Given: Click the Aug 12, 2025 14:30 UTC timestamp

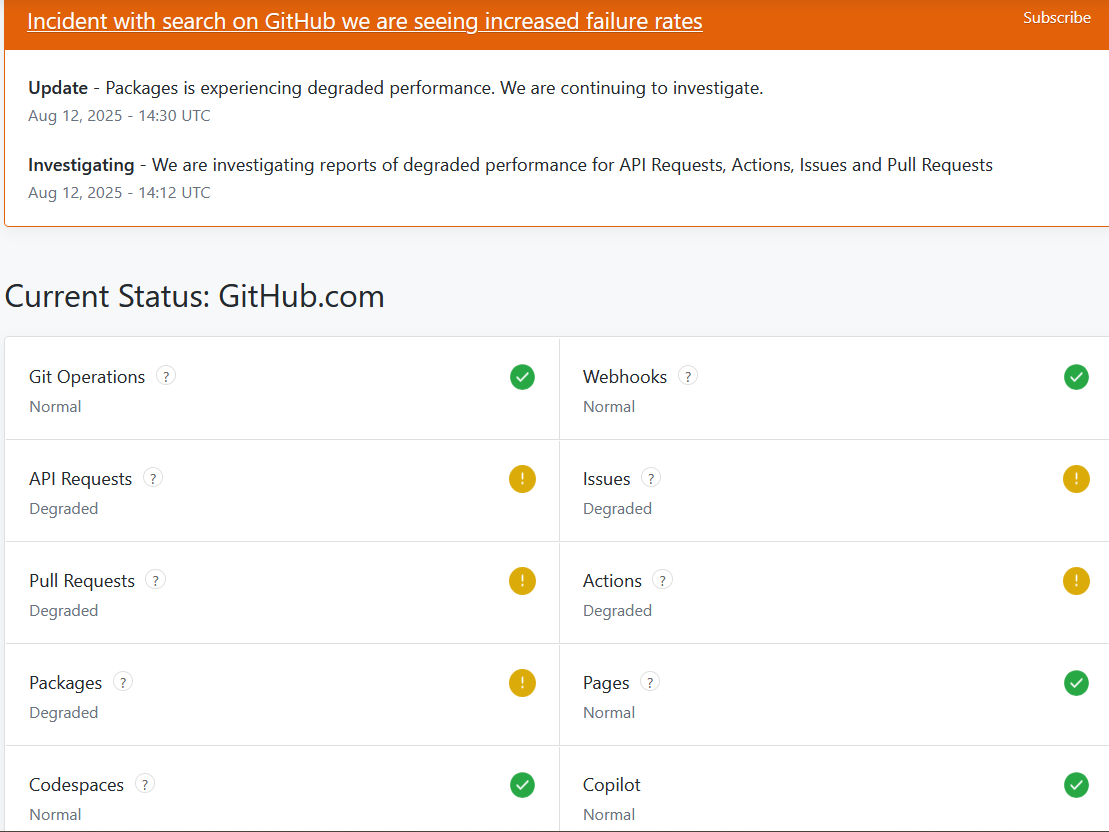Looking at the screenshot, I should pyautogui.click(x=119, y=116).
